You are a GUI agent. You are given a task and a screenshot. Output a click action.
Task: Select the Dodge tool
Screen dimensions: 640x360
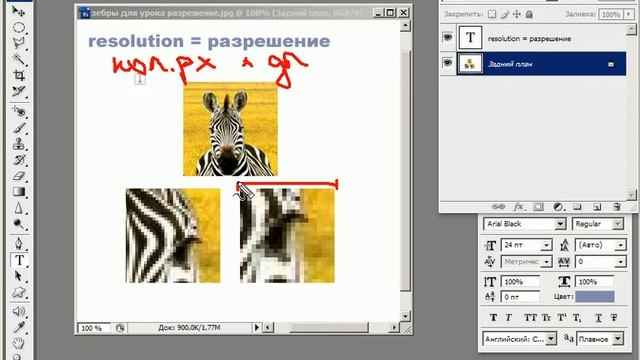point(18,224)
